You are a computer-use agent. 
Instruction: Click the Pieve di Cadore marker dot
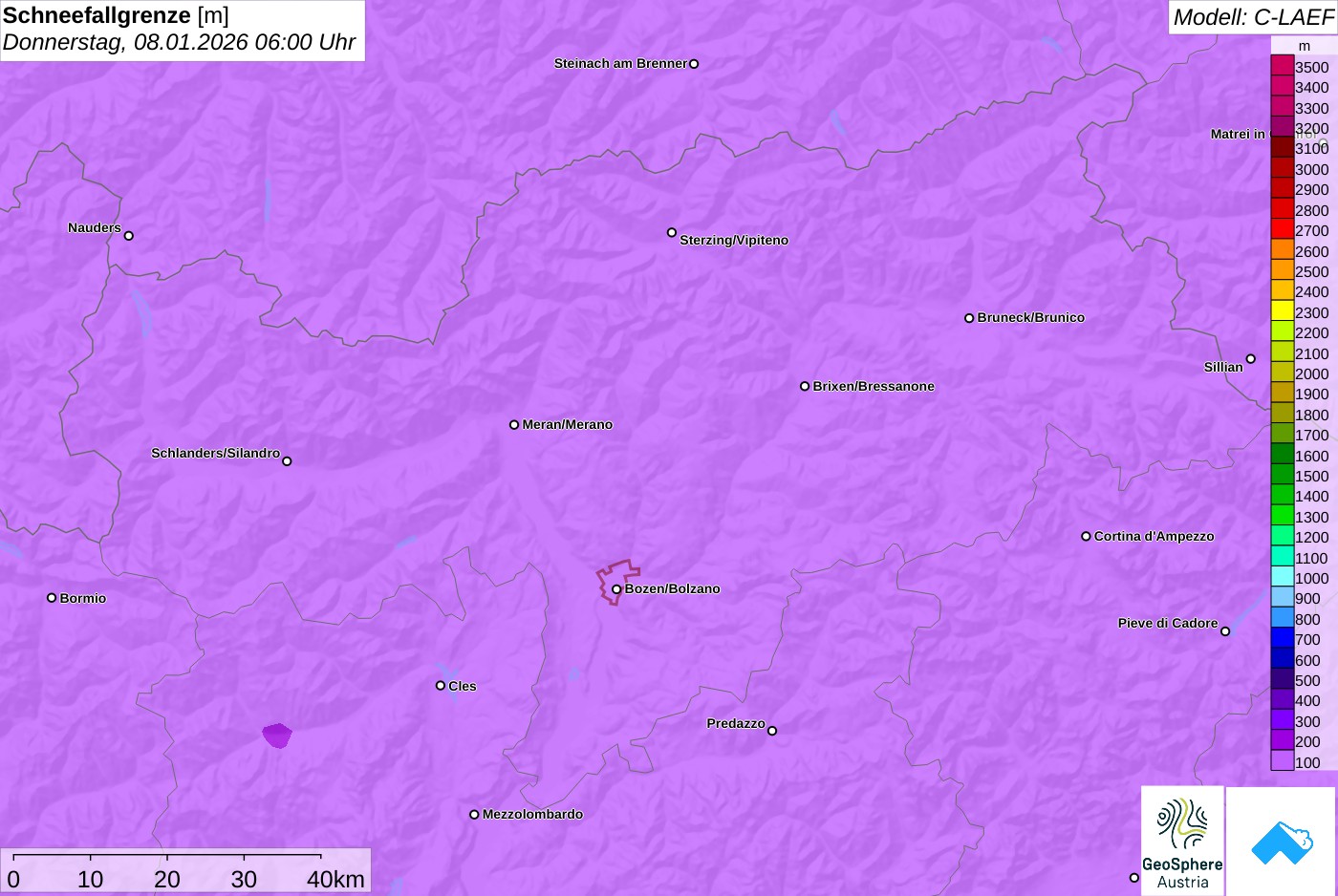click(1225, 631)
